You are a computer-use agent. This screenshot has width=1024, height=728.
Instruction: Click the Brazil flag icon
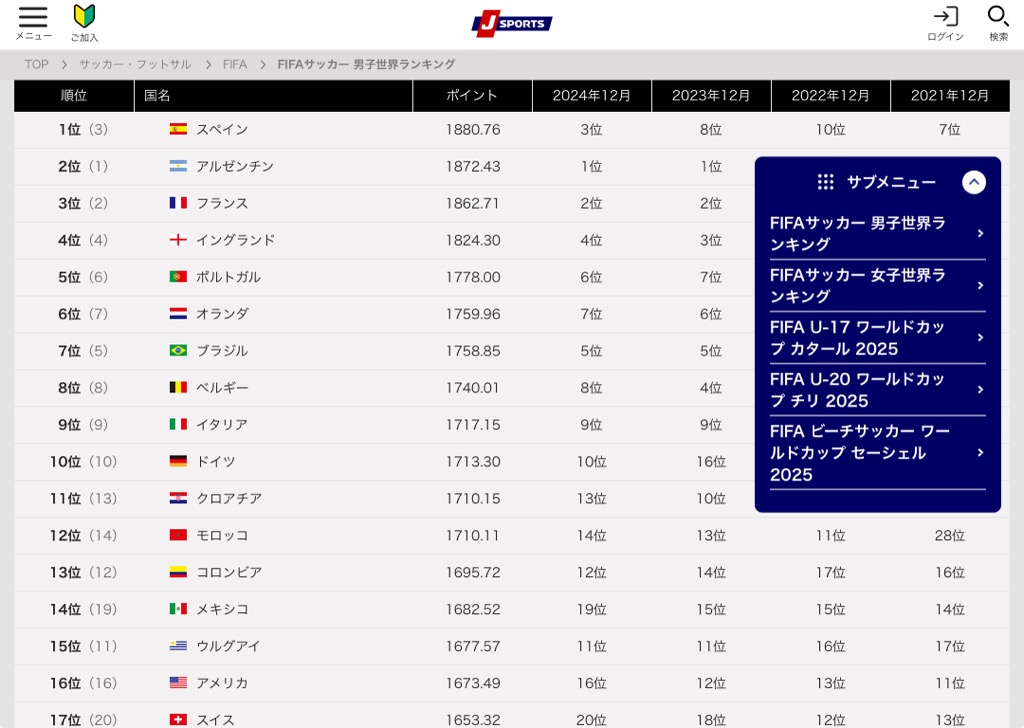coord(178,351)
